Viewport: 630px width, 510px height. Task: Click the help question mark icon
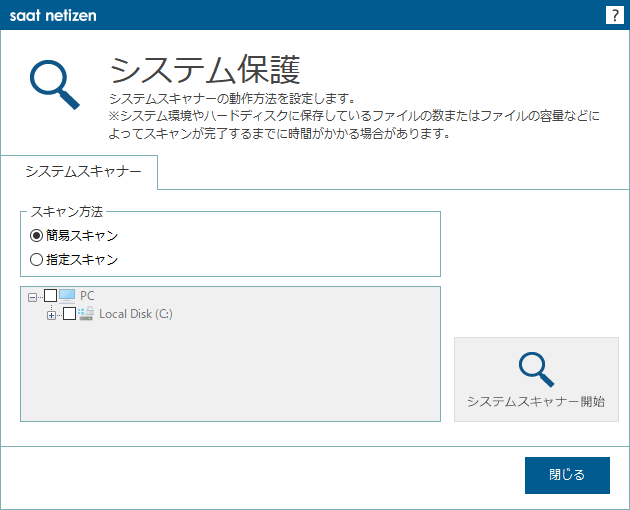[x=614, y=15]
